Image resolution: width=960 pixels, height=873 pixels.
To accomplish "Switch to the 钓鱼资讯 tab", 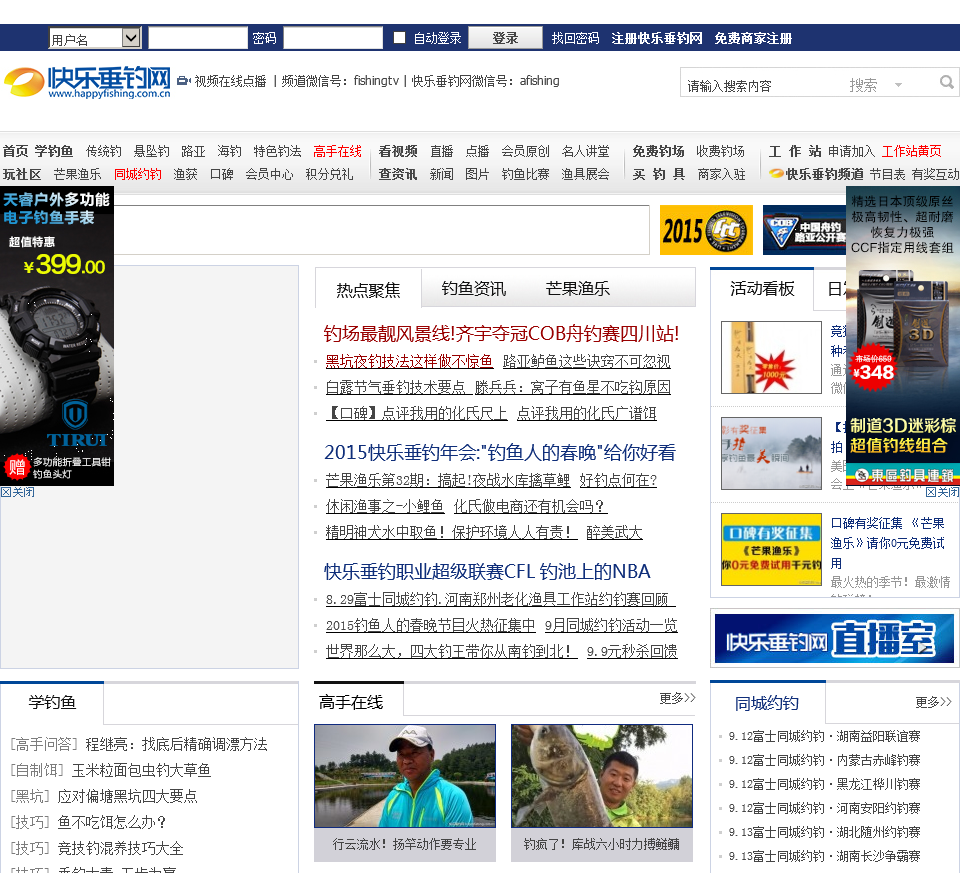I will [x=473, y=288].
